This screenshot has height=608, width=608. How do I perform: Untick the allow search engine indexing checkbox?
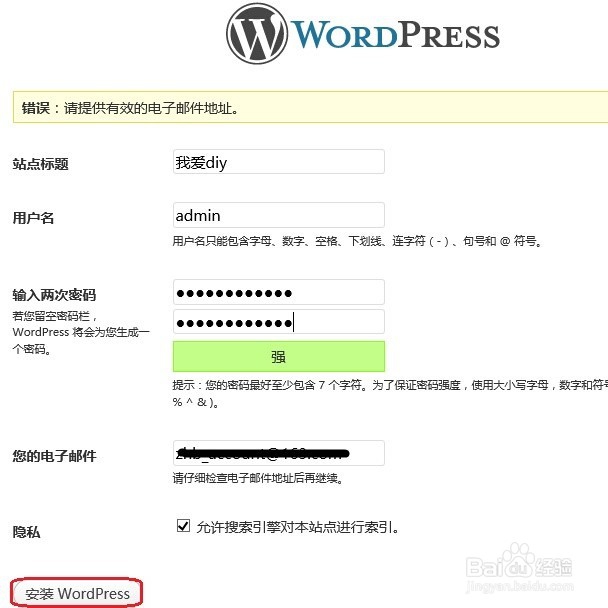pyautogui.click(x=183, y=526)
